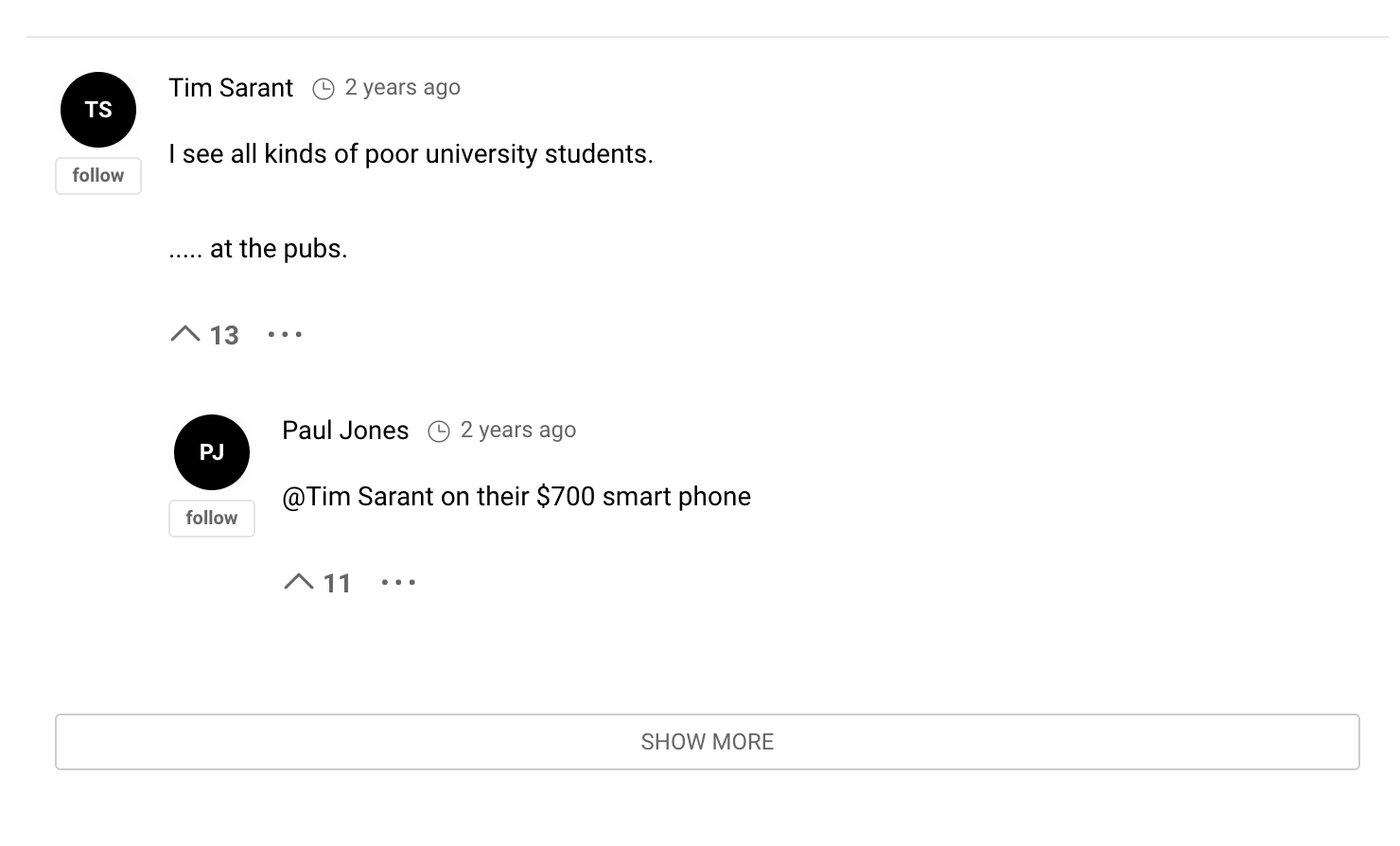This screenshot has width=1400, height=846.
Task: Open more options on Paul Jones's reply
Action: [x=398, y=582]
